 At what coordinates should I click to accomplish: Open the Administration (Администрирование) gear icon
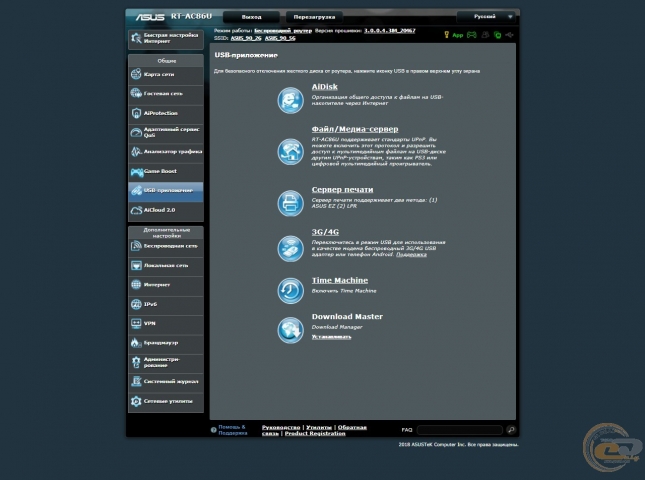coord(136,362)
